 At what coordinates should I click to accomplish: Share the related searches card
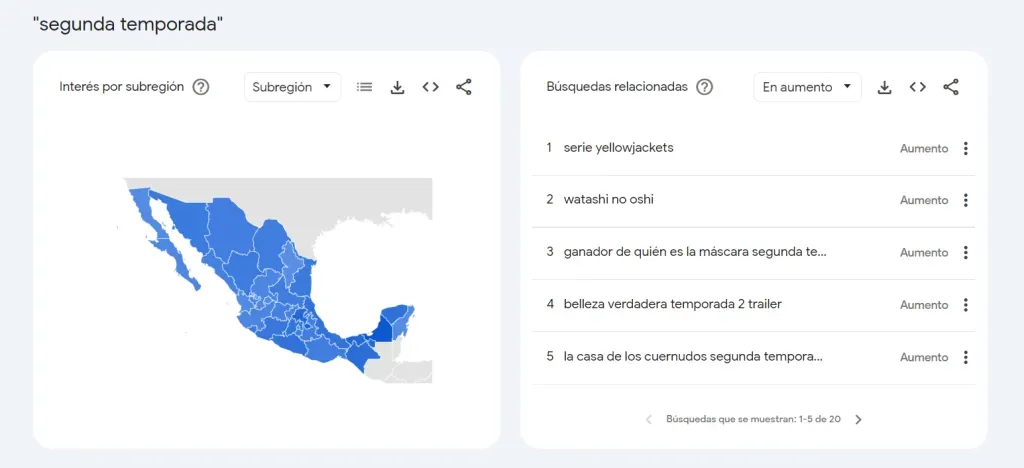point(951,87)
